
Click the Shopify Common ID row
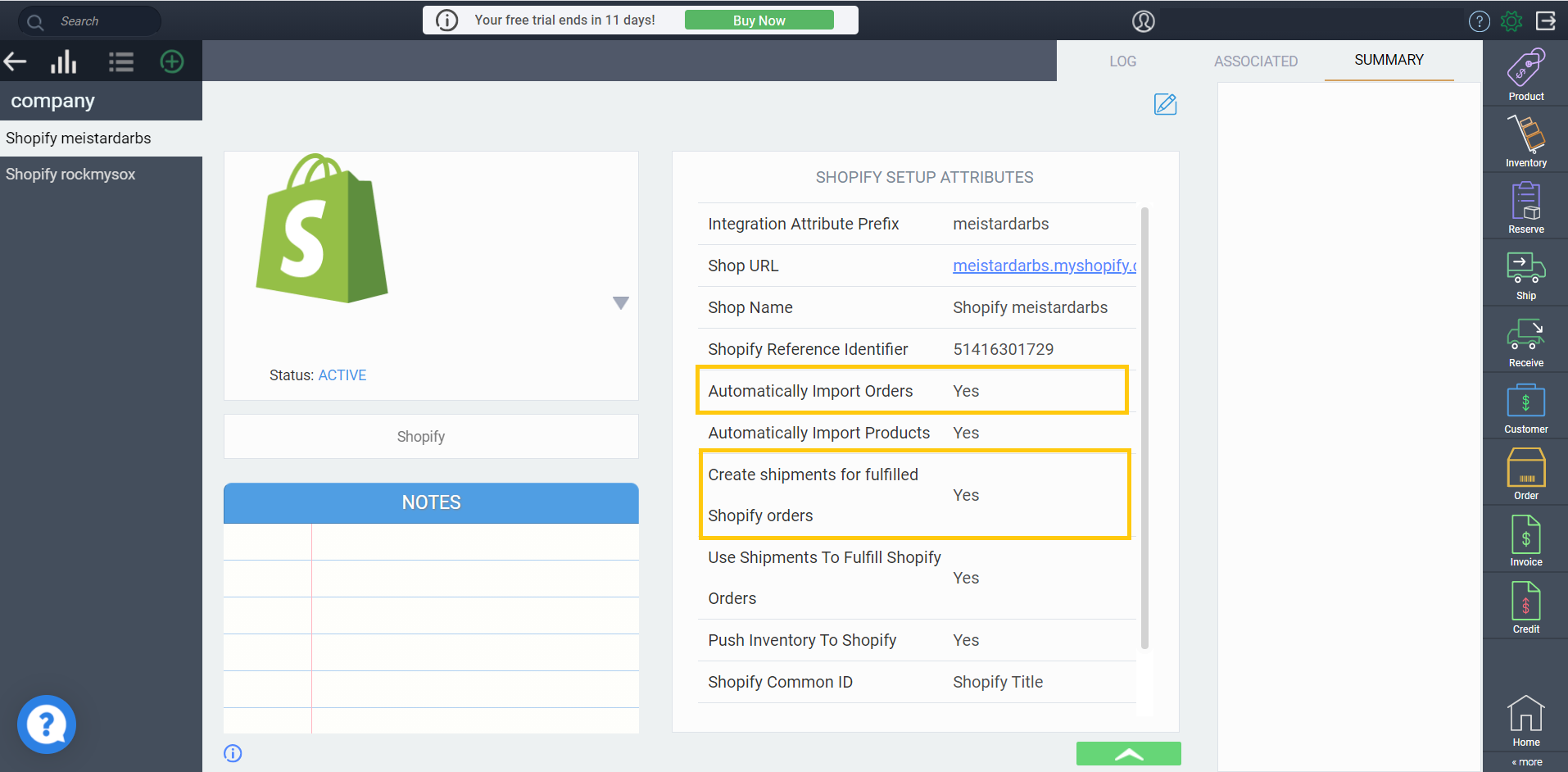(917, 682)
